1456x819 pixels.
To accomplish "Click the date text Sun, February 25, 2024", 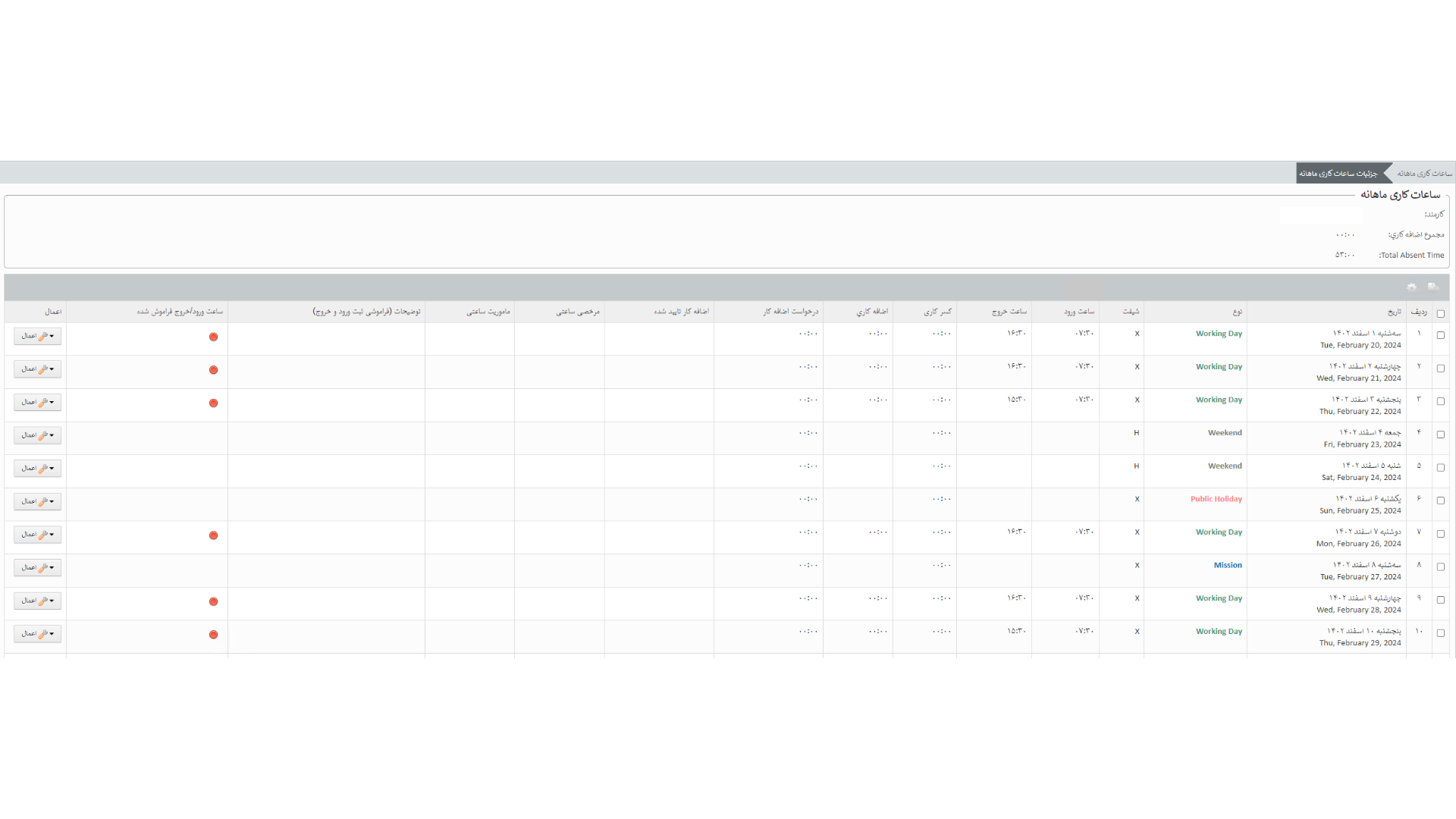I will point(1360,511).
